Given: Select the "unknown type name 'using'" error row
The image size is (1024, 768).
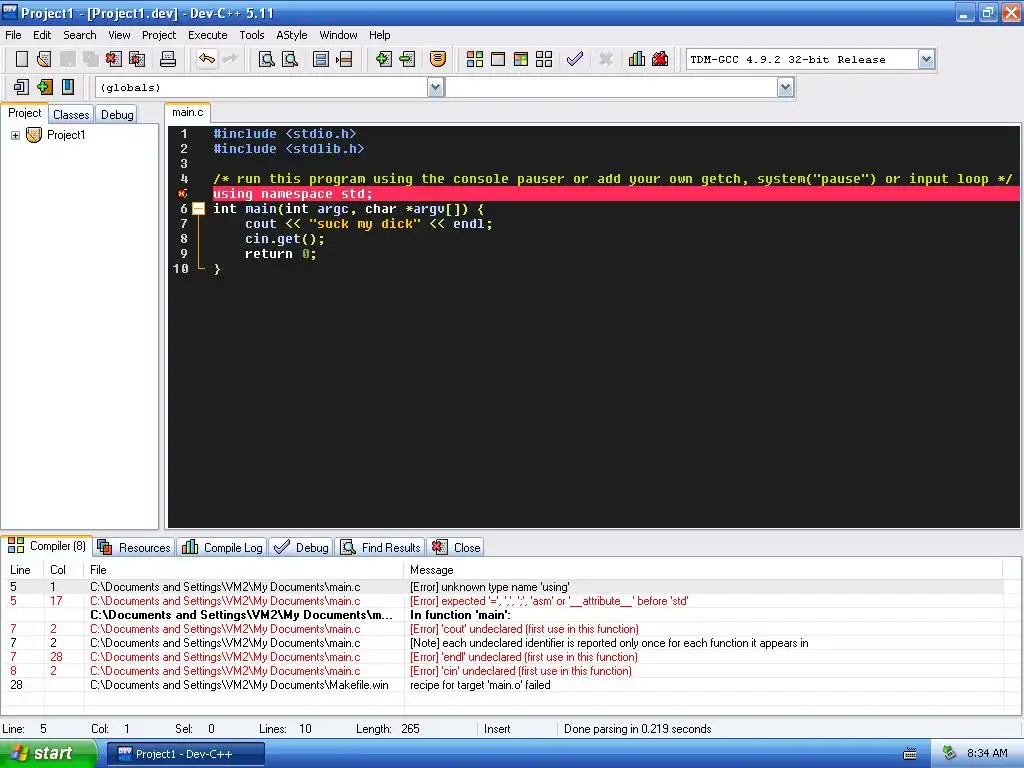Looking at the screenshot, I should (x=504, y=587).
